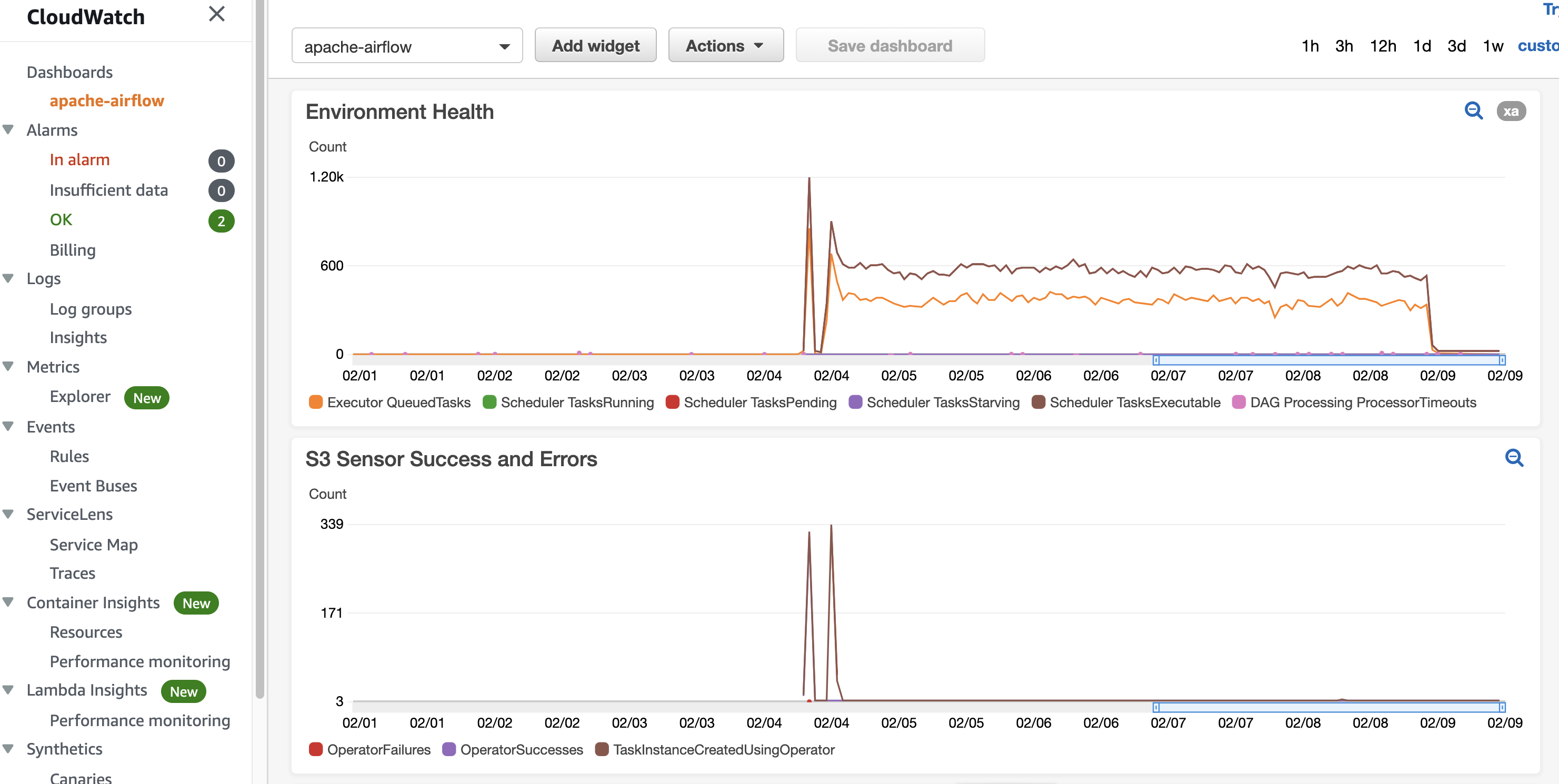Open Log groups in sidebar
Viewport: 1559px width, 784px height.
pyautogui.click(x=90, y=309)
